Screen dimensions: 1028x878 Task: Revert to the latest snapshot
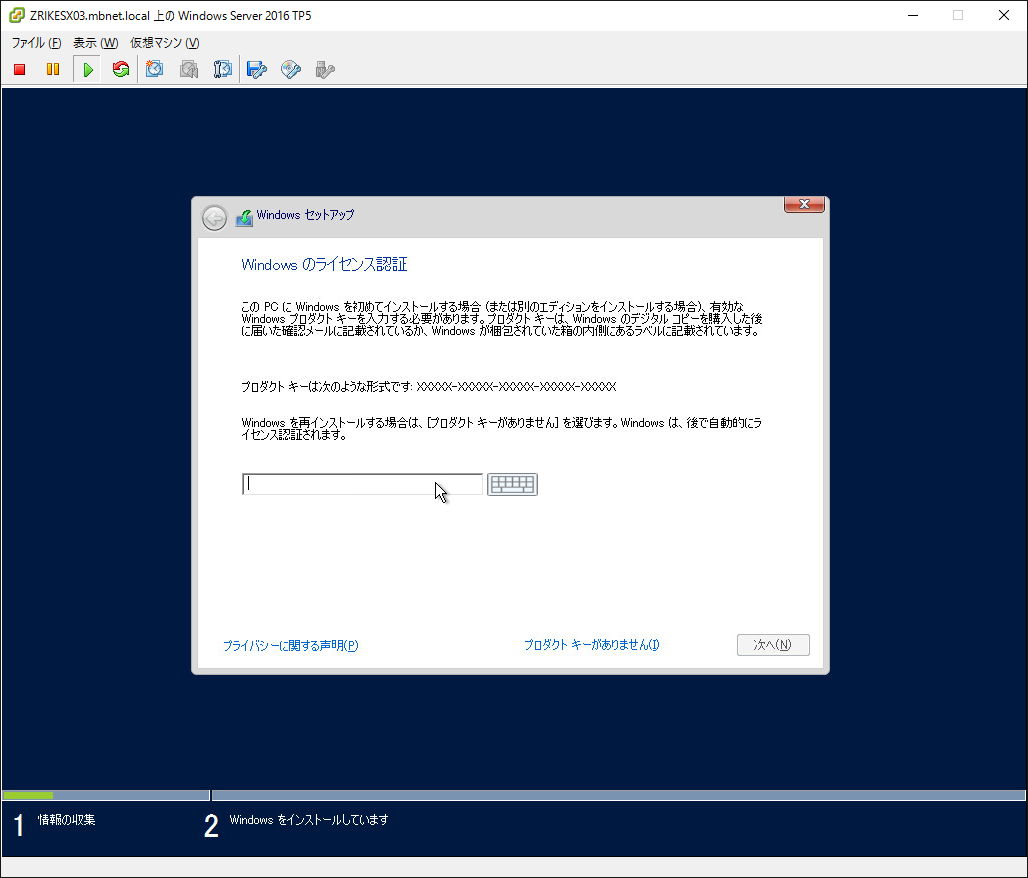pyautogui.click(x=188, y=69)
